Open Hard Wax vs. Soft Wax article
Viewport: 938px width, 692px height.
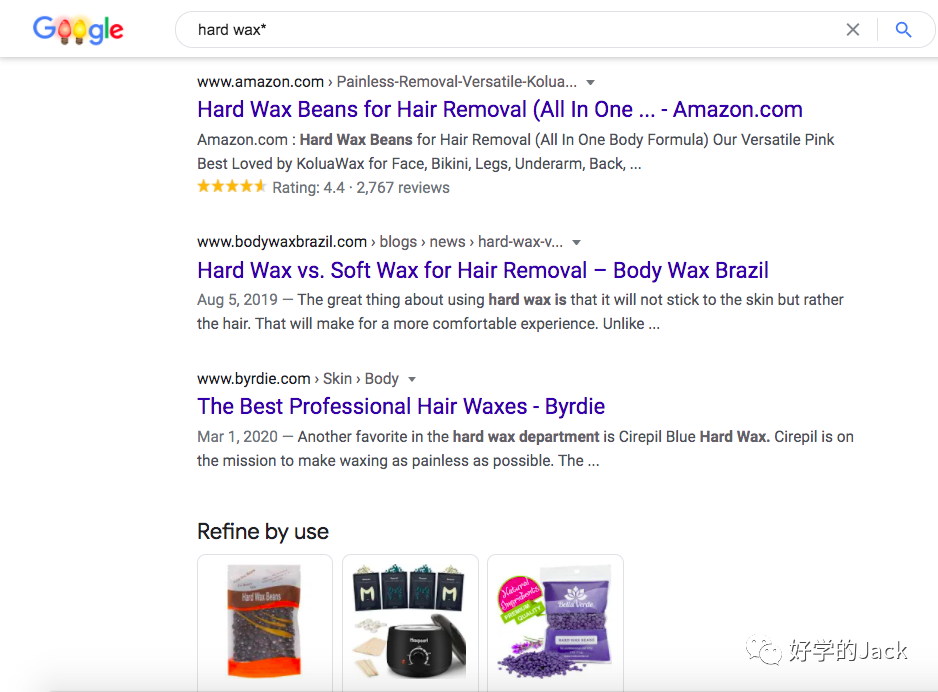(x=483, y=270)
